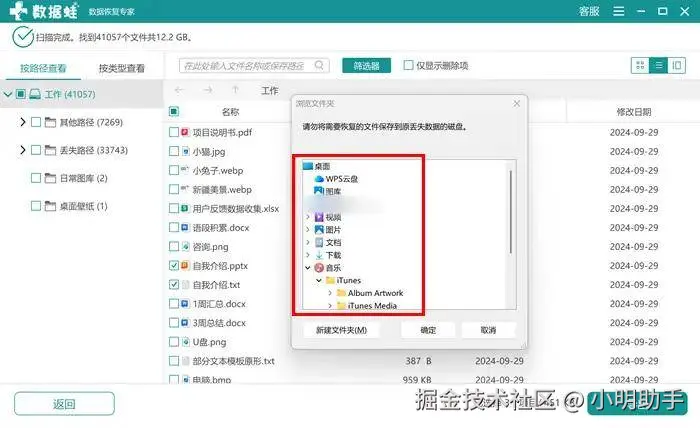This screenshot has width=700, height=428.
Task: Select the 图片 pictures folder icon
Action: coord(319,230)
